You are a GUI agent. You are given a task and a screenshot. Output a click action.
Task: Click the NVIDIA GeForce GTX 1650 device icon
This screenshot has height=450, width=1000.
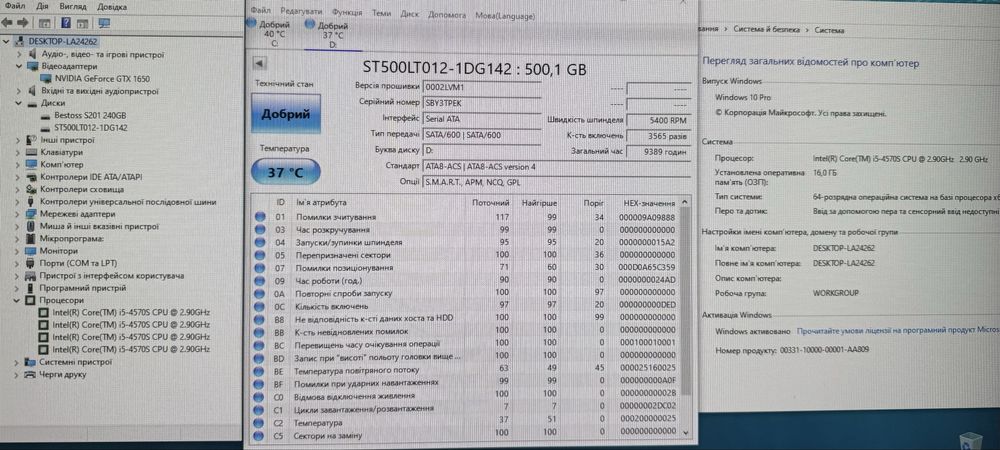[47, 79]
